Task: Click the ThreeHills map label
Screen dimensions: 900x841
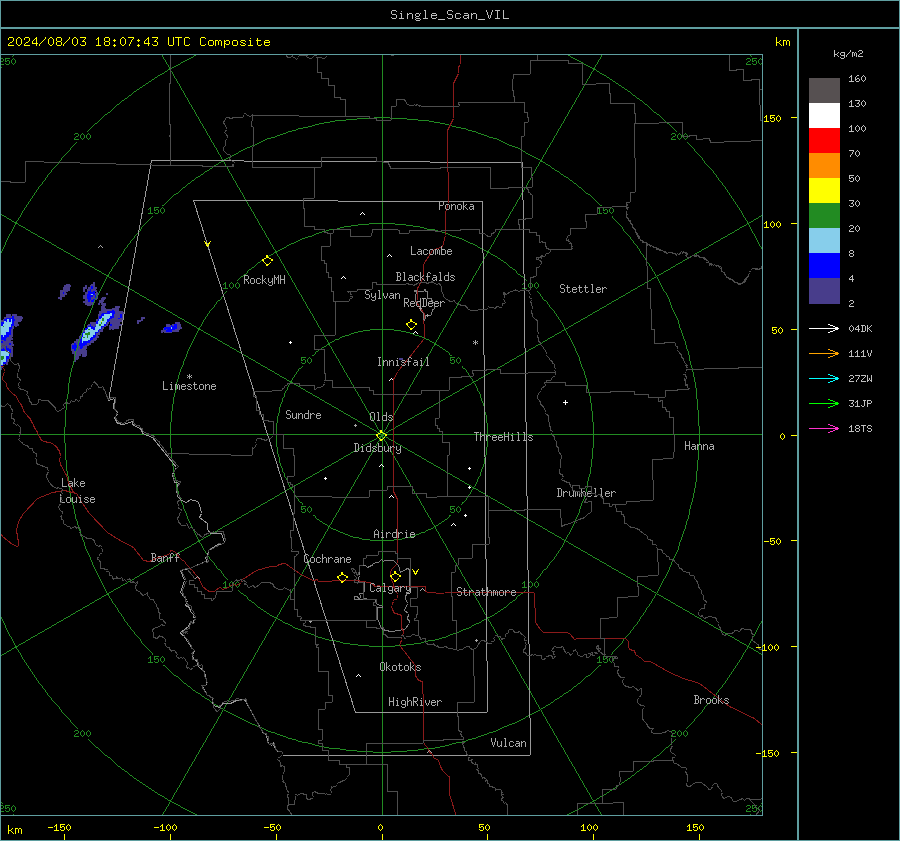Action: [503, 437]
